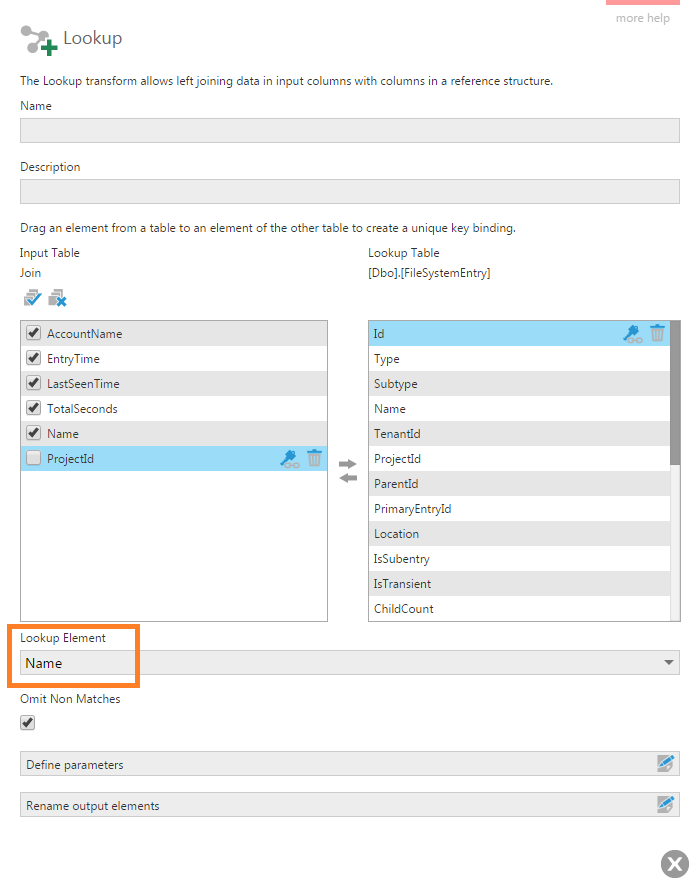Click the lookup table vertical scrollbar
This screenshot has height=893, width=699.
click(x=675, y=392)
